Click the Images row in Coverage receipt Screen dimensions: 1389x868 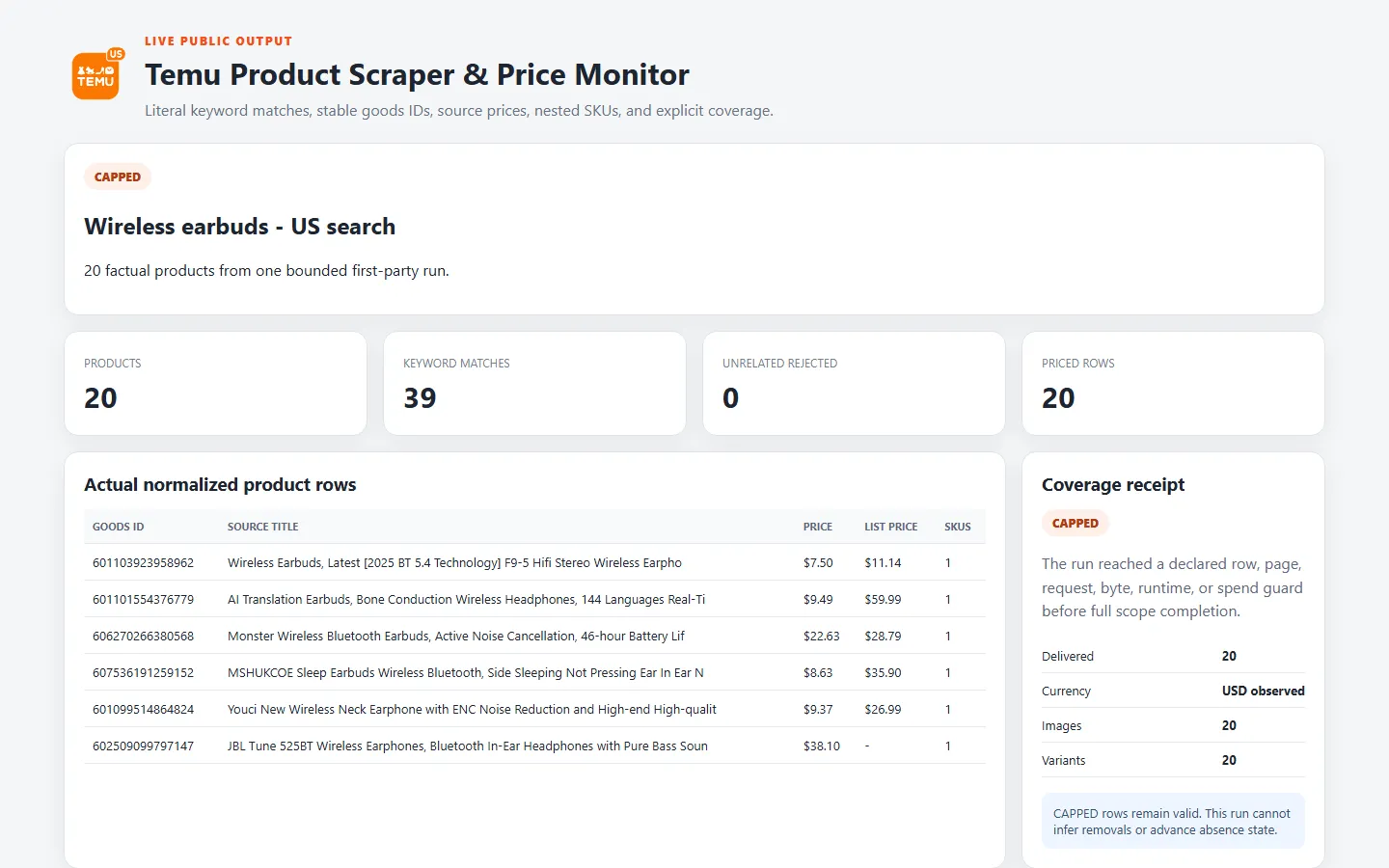click(x=1173, y=725)
